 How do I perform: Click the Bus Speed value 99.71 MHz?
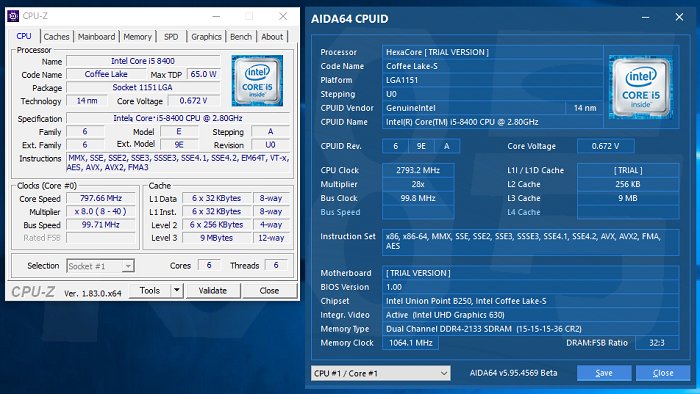click(101, 224)
